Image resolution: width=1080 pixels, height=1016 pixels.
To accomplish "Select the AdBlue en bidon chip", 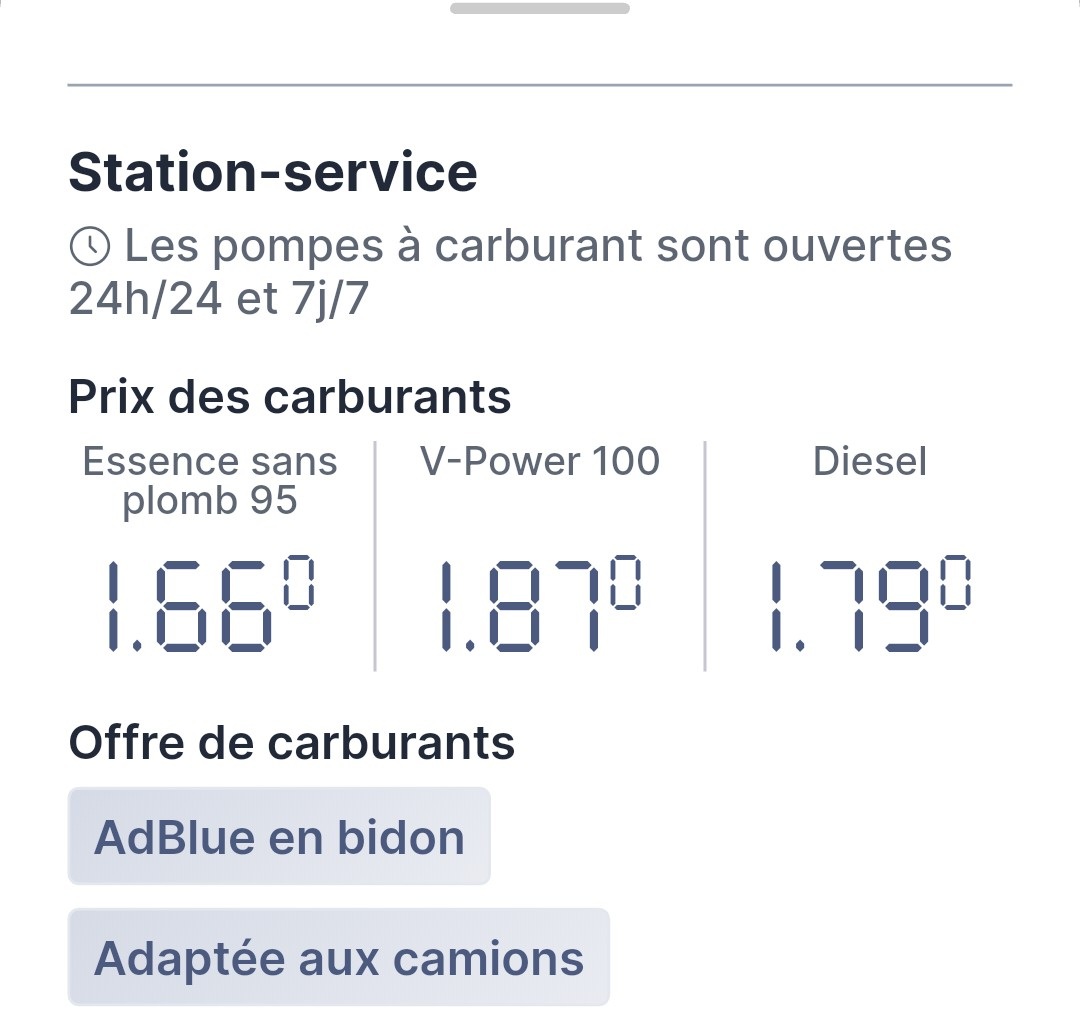I will (x=279, y=837).
